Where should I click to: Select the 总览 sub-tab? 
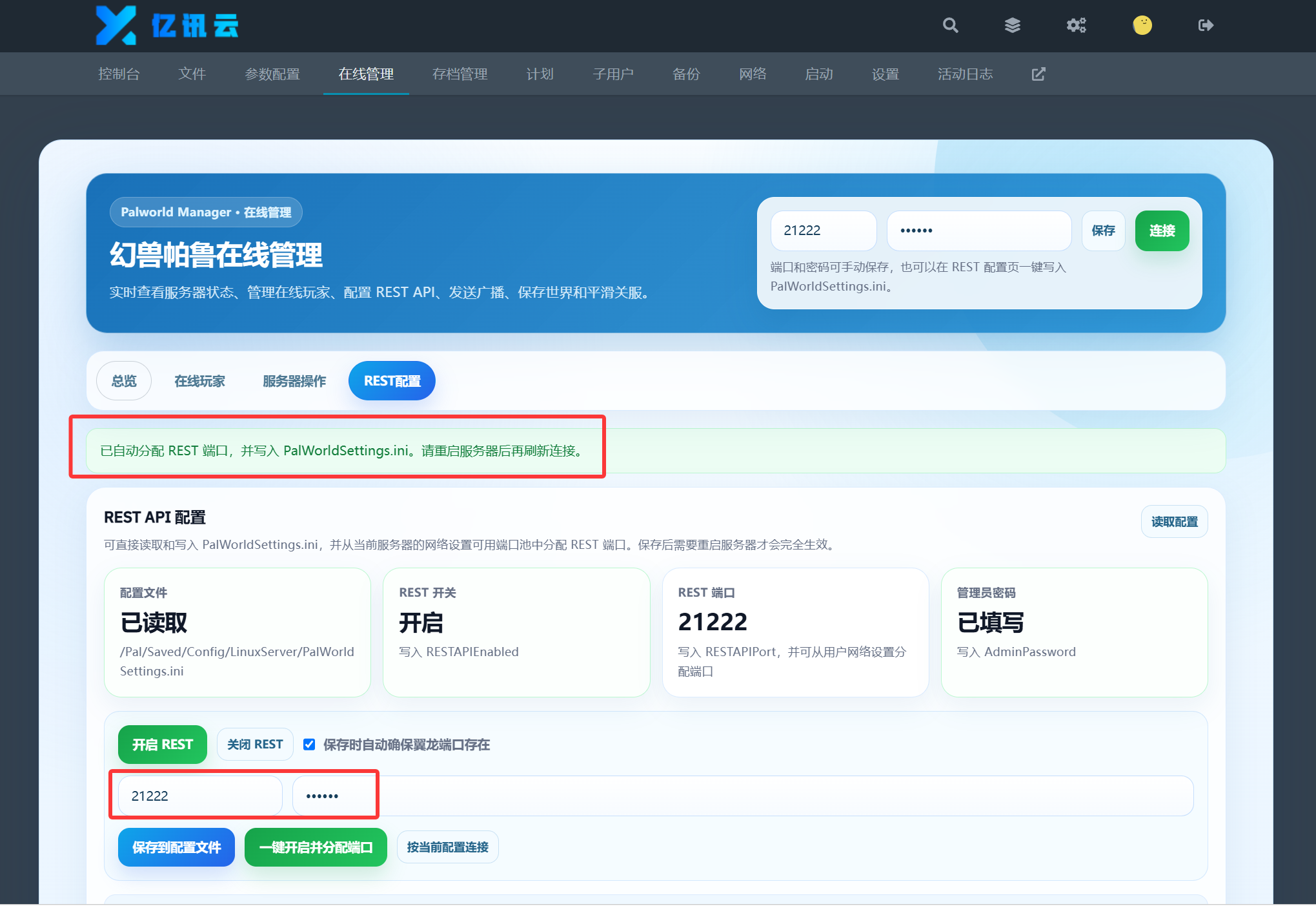tap(124, 381)
